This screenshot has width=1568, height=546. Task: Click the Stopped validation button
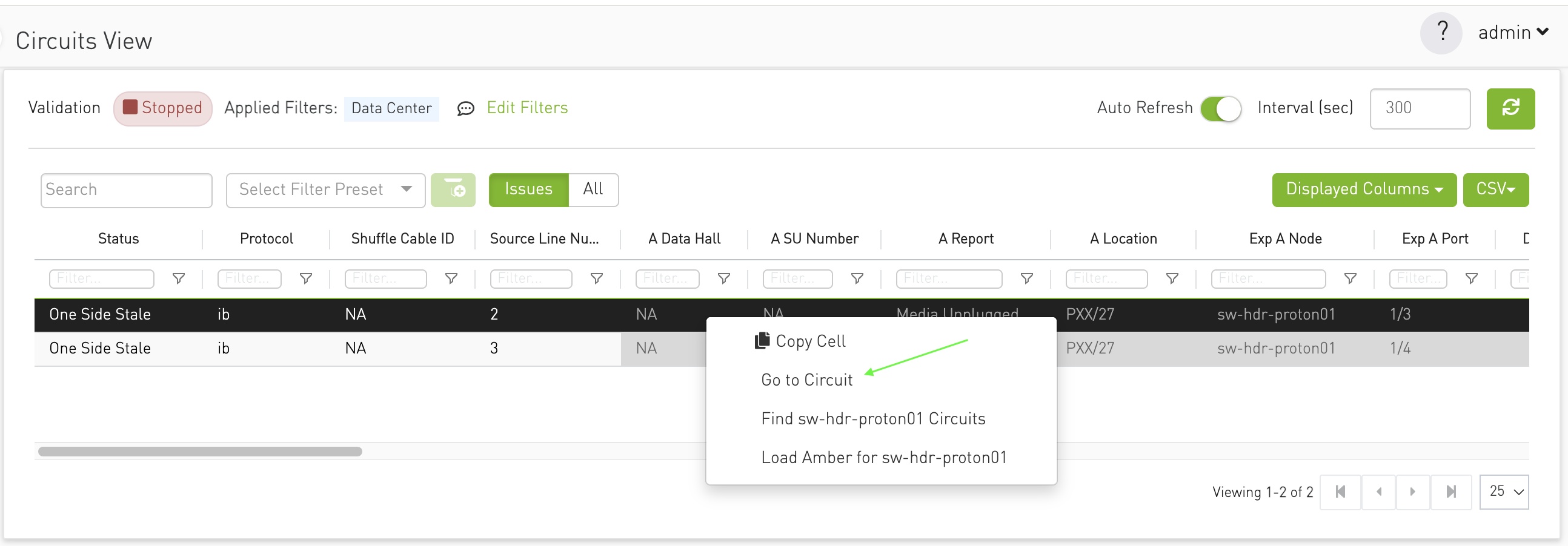[162, 108]
